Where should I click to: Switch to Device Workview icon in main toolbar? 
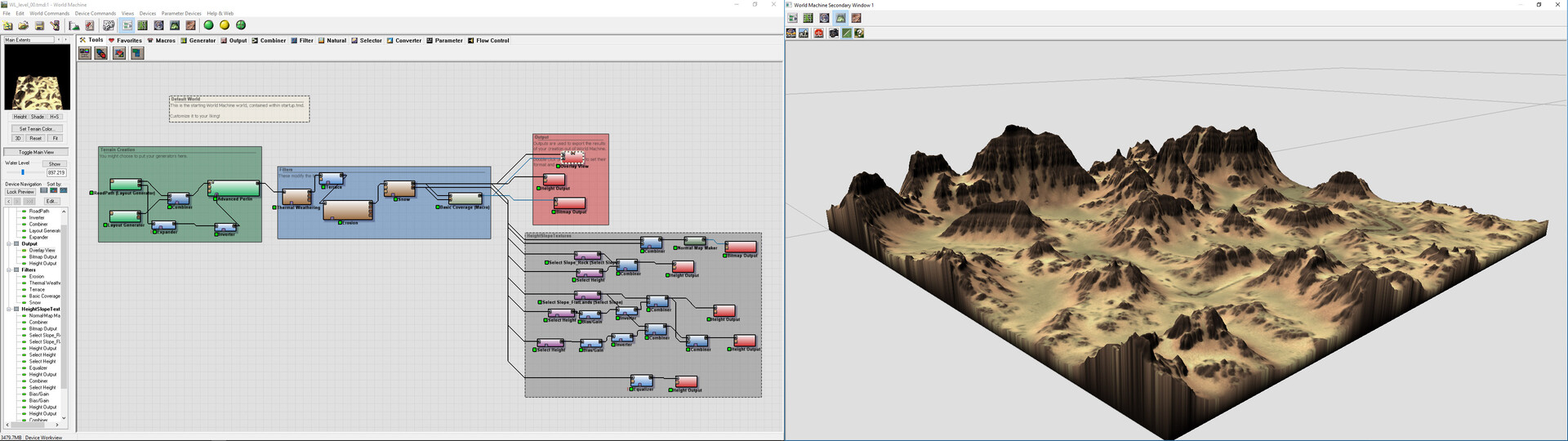[x=127, y=25]
